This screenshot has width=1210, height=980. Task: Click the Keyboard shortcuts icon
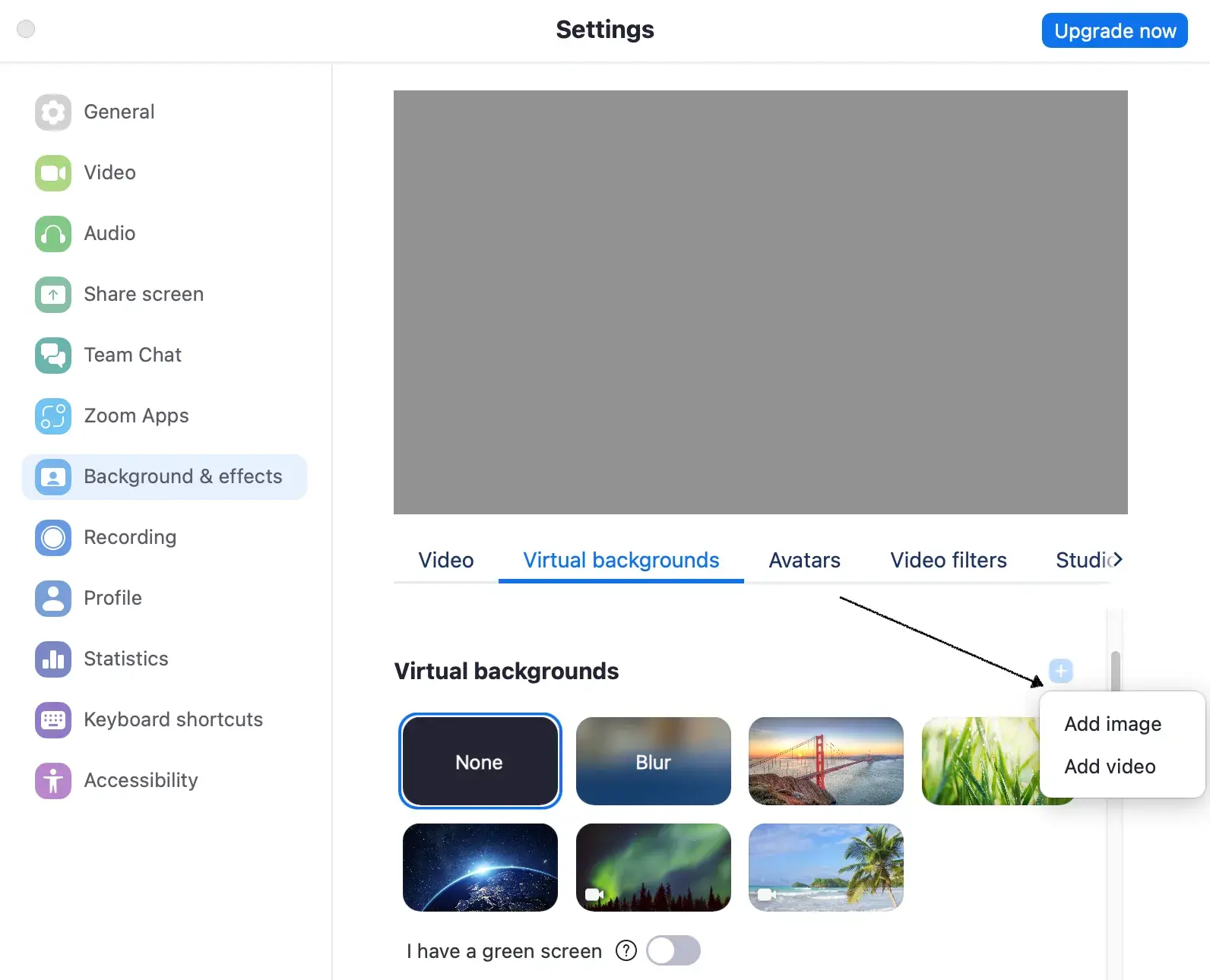coord(53,720)
